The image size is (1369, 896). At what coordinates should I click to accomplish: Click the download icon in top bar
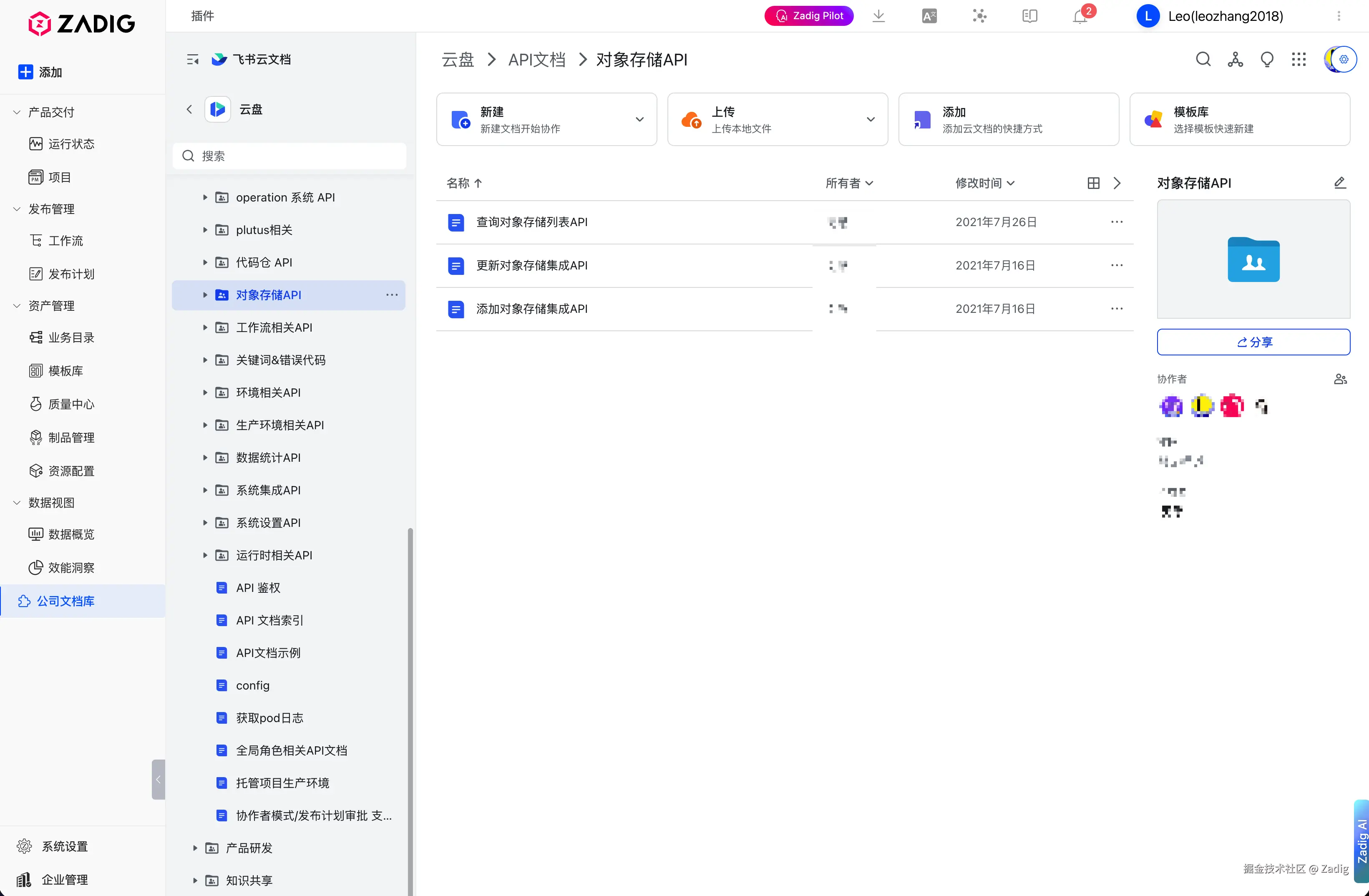point(878,16)
